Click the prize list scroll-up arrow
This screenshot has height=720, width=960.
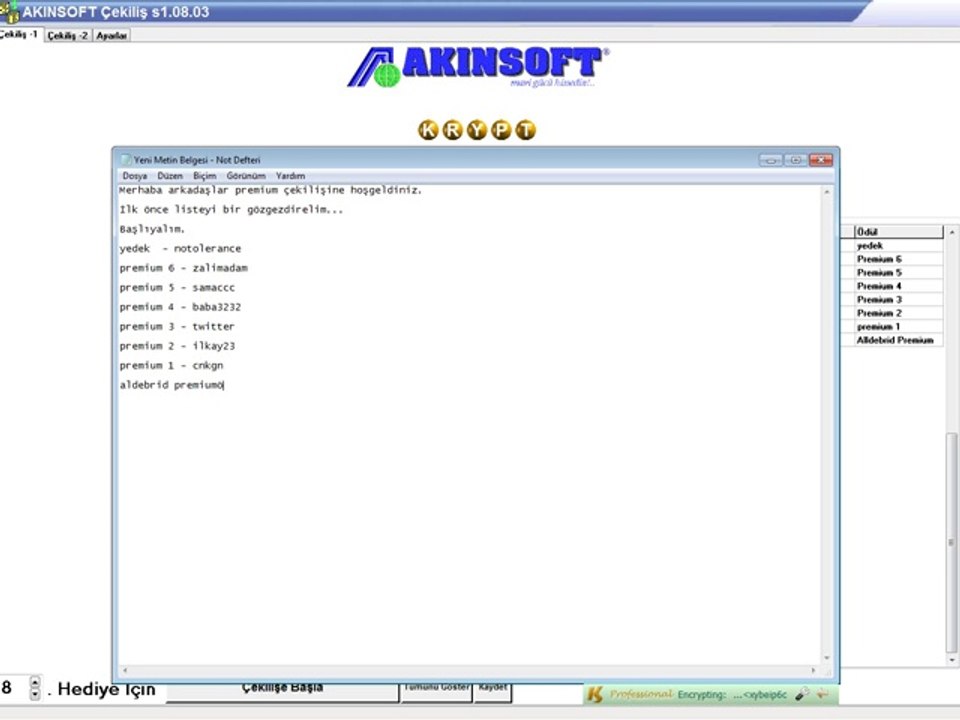click(x=952, y=233)
